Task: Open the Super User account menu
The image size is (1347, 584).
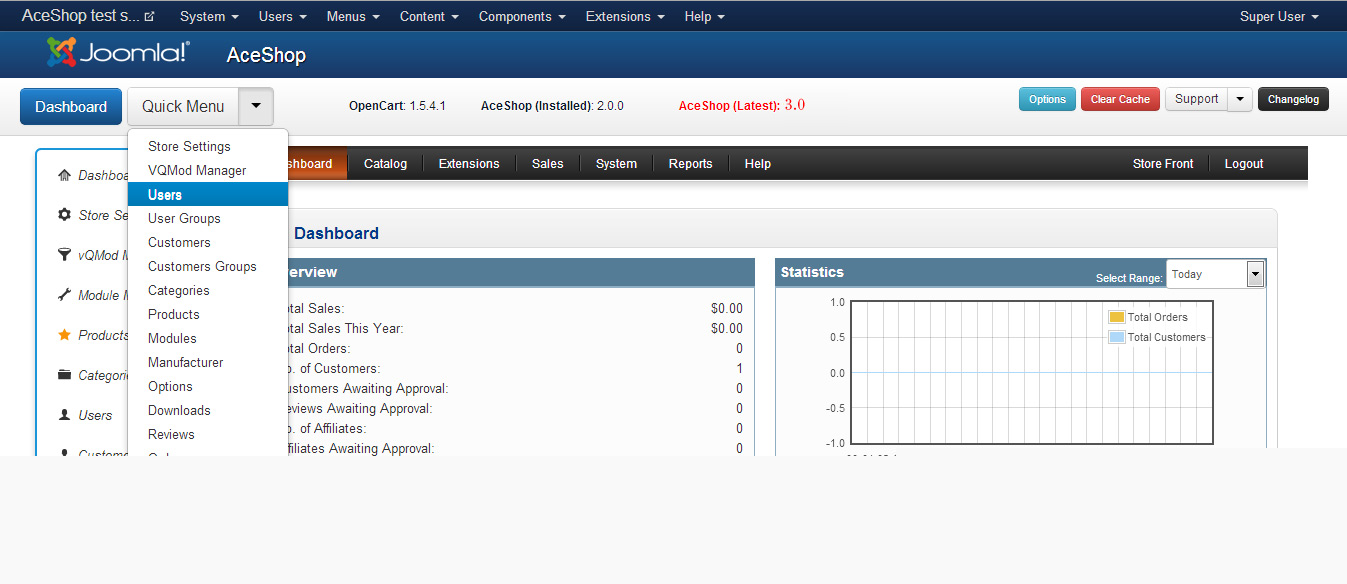Action: click(x=1279, y=17)
